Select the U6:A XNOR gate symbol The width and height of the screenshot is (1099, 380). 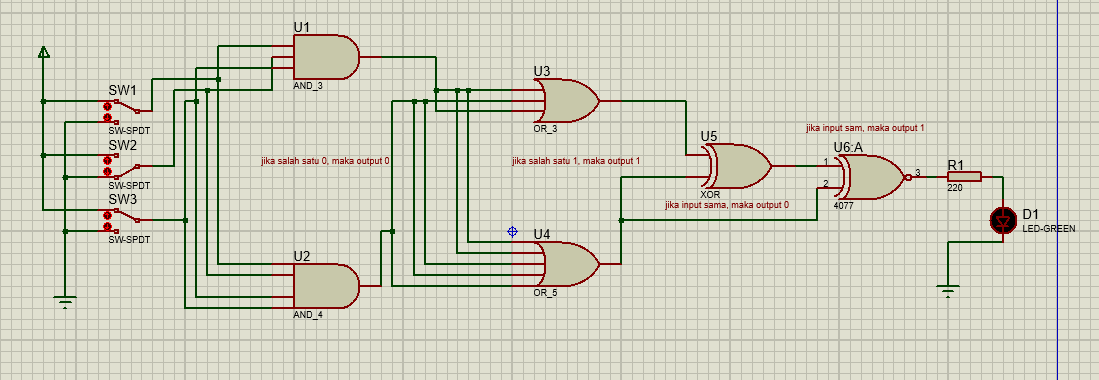[873, 177]
